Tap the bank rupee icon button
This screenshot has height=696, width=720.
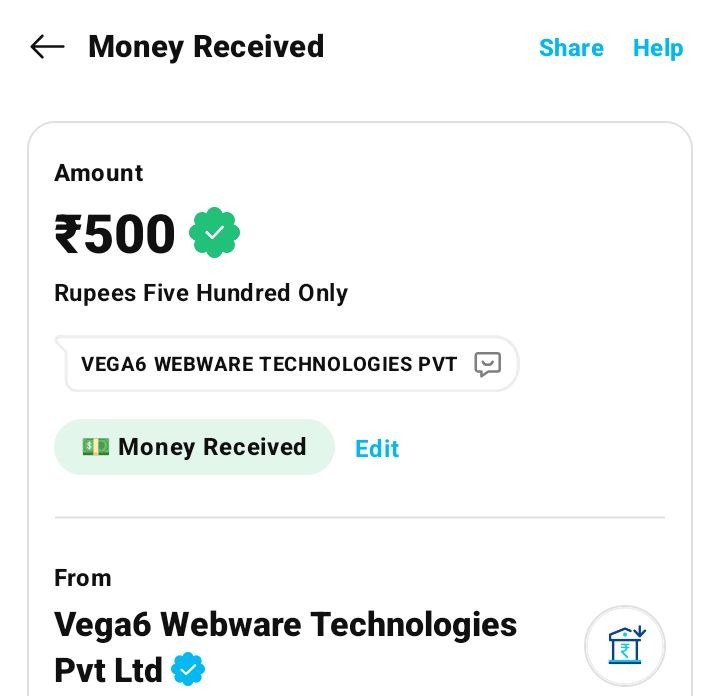tap(625, 646)
